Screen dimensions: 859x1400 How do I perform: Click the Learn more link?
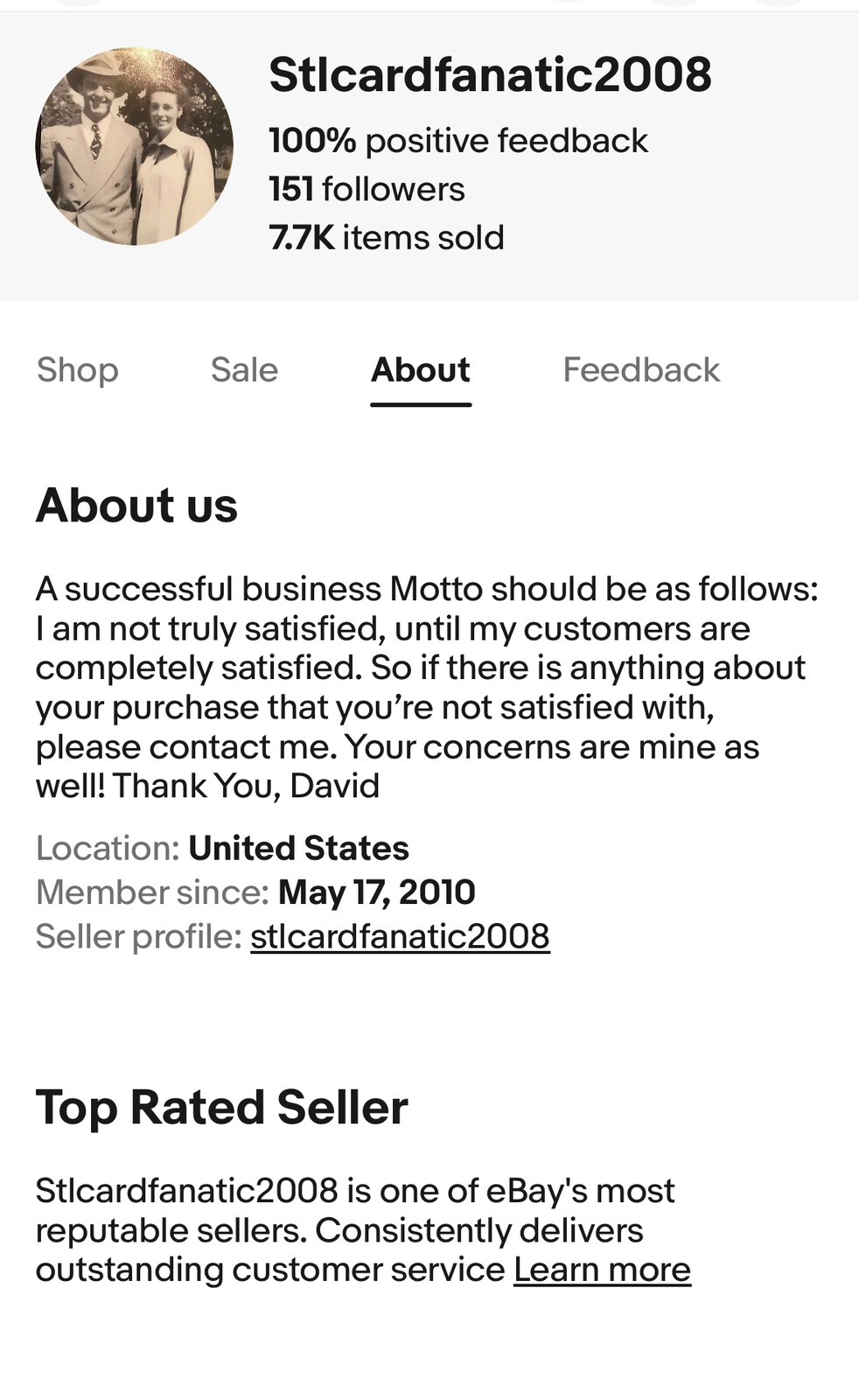point(602,1270)
